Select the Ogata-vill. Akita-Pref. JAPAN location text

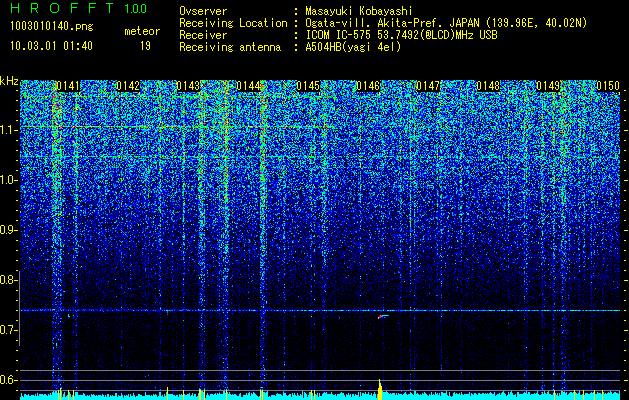[446, 23]
